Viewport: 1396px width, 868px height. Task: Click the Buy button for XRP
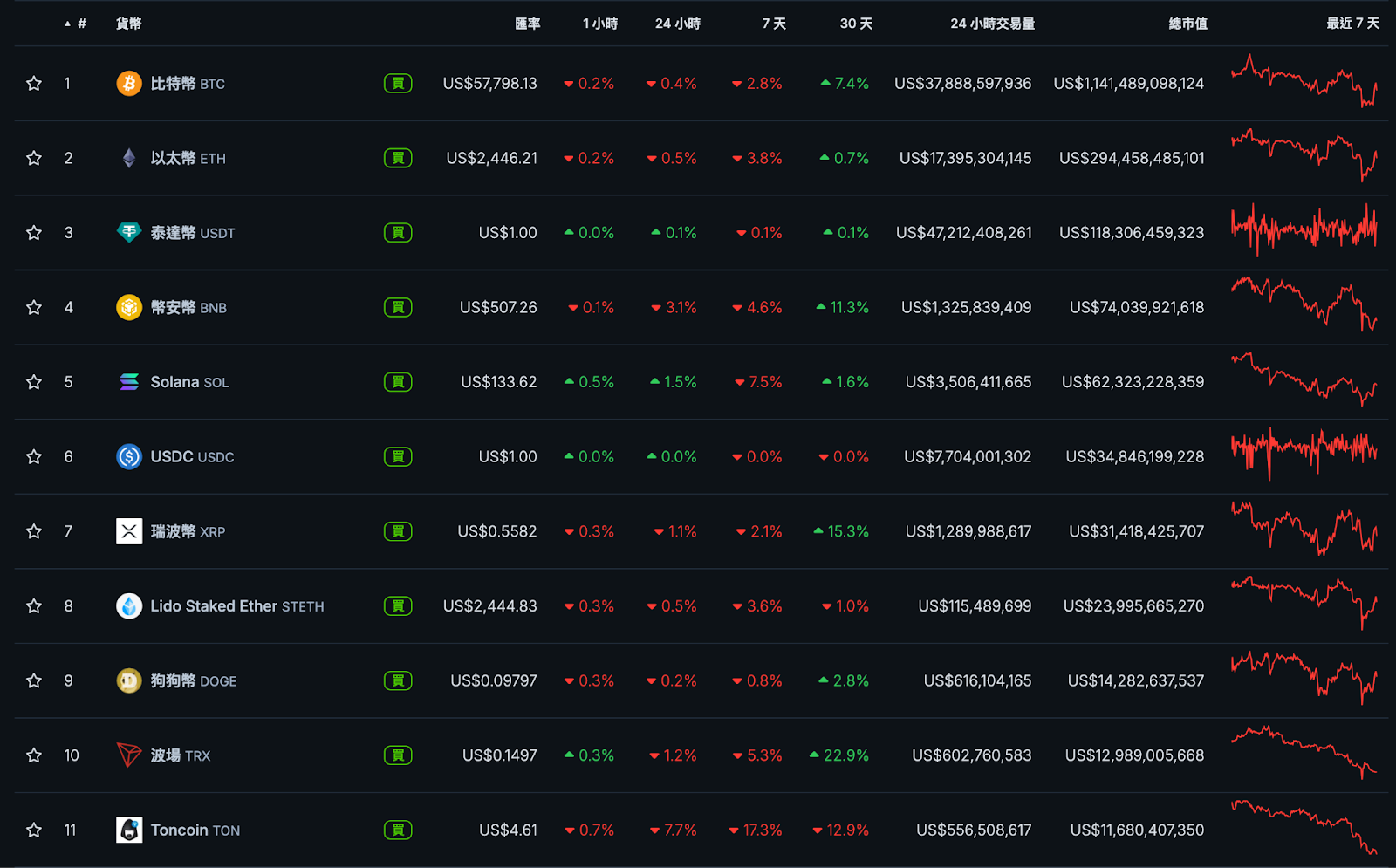tap(398, 531)
